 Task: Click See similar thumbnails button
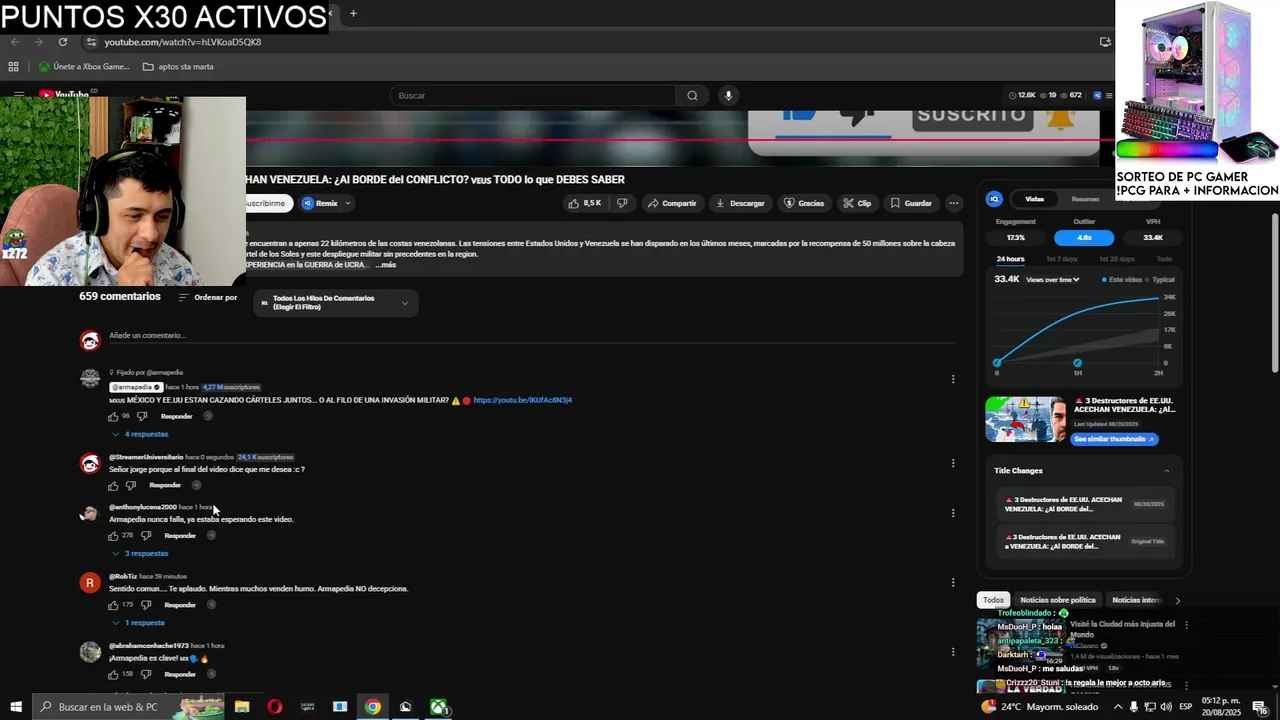1114,439
